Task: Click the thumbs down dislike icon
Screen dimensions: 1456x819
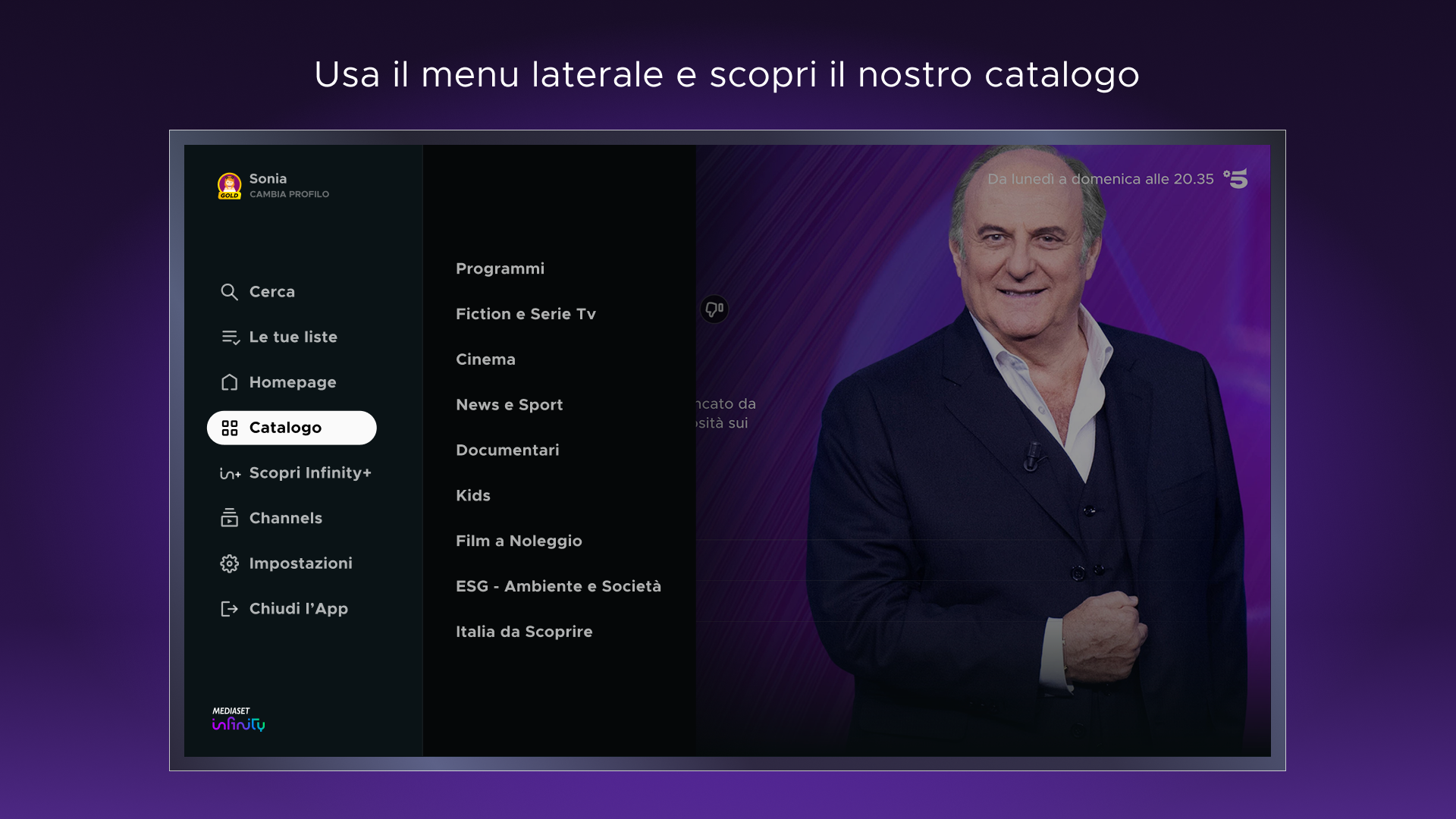Action: coord(714,309)
